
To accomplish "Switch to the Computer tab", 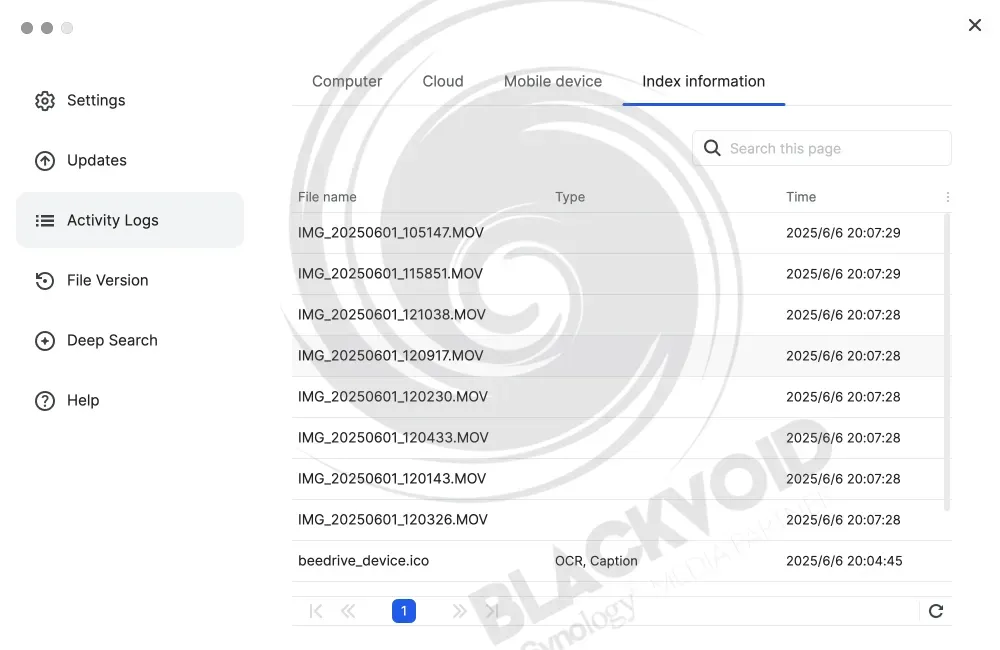I will point(347,82).
